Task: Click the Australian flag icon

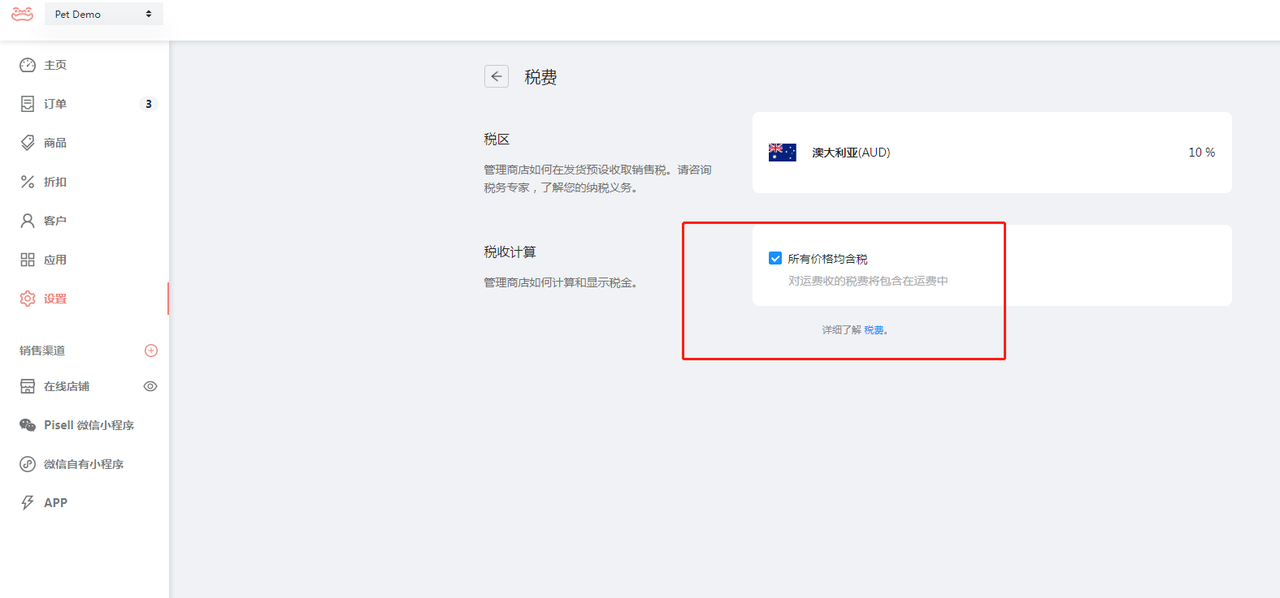Action: coord(782,152)
